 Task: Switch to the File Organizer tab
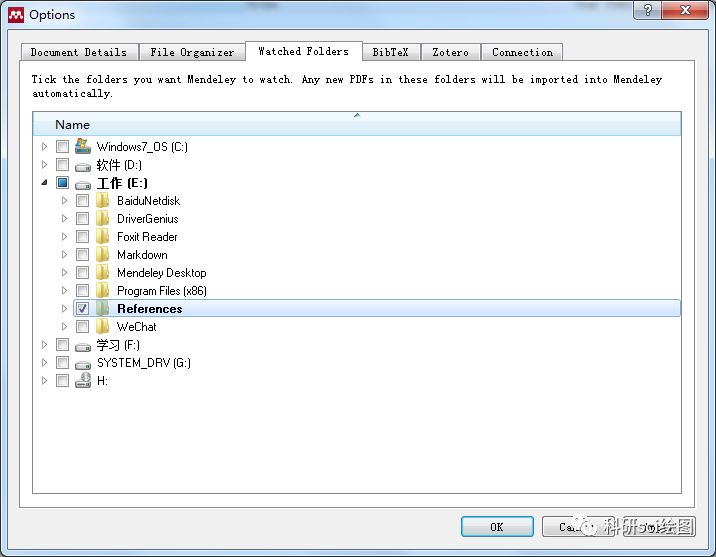tap(192, 52)
